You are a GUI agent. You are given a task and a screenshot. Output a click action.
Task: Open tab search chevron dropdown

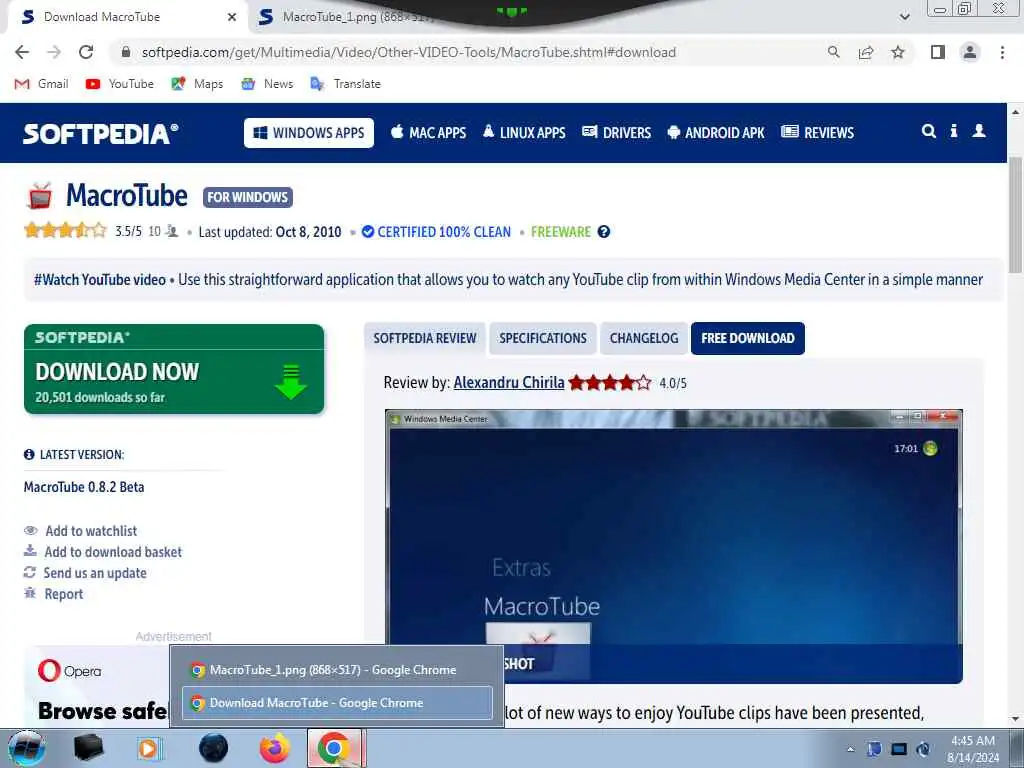(904, 17)
